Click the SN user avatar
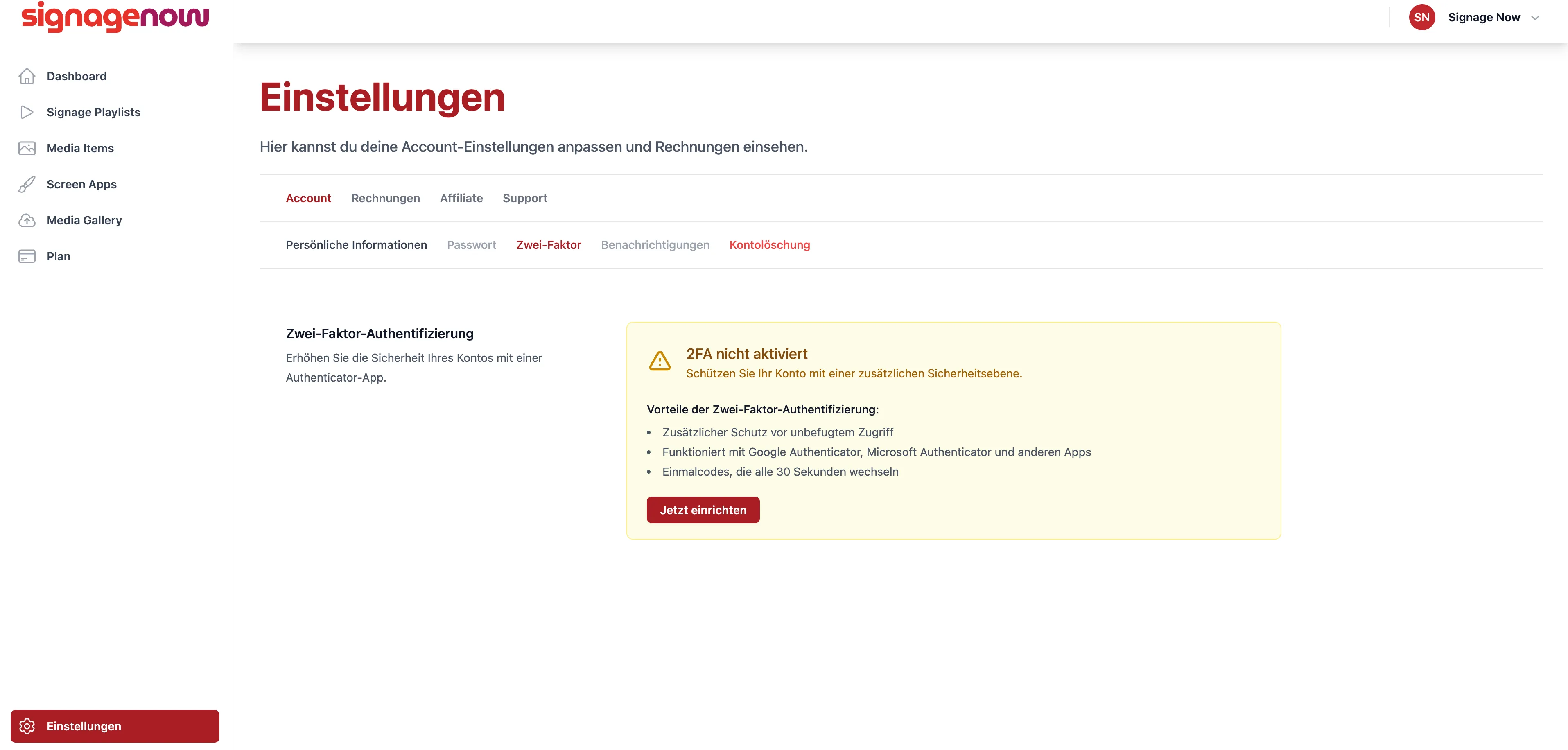Screen dimensions: 1568x750 pyautogui.click(x=1422, y=17)
